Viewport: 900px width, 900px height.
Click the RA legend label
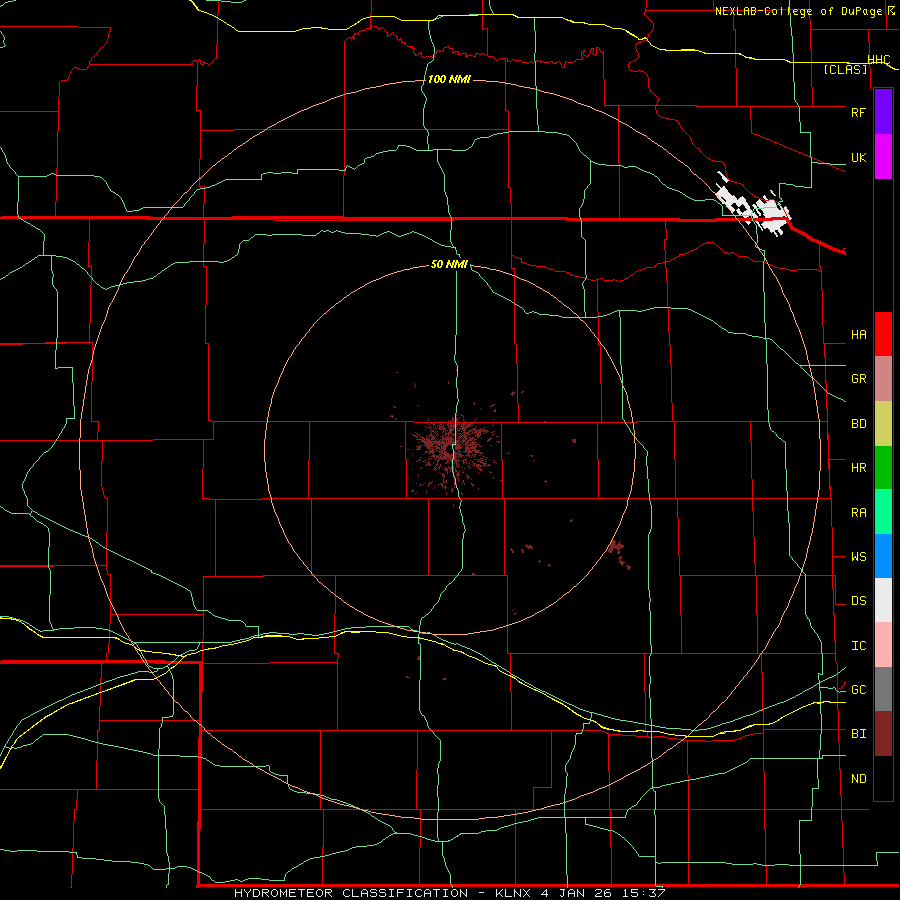click(858, 512)
